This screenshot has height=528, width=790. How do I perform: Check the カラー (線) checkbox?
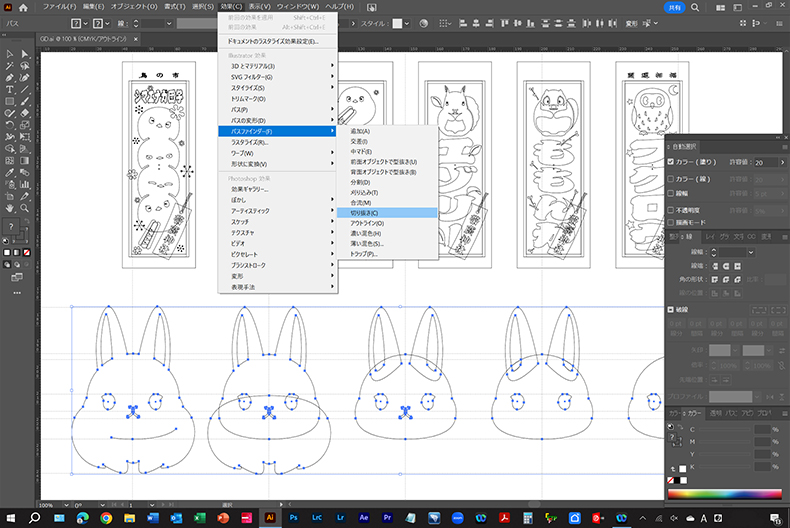coord(671,179)
